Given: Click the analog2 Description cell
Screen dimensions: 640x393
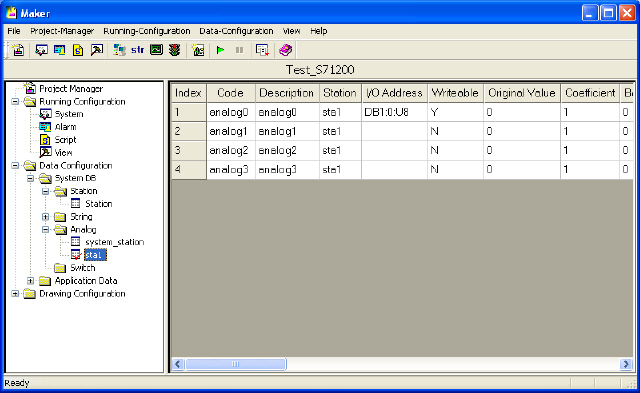Looking at the screenshot, I should (287, 151).
